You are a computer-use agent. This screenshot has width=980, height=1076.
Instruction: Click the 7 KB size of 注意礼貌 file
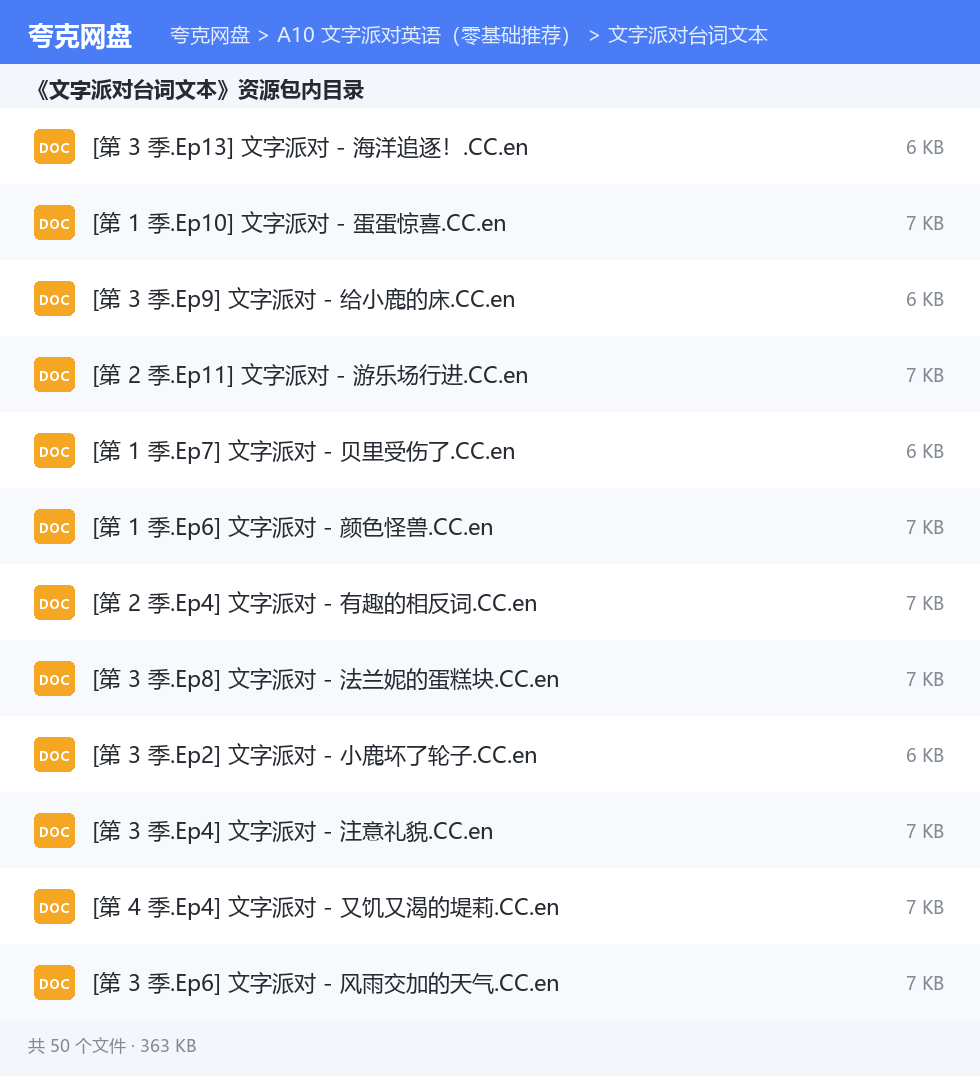pyautogui.click(x=924, y=831)
